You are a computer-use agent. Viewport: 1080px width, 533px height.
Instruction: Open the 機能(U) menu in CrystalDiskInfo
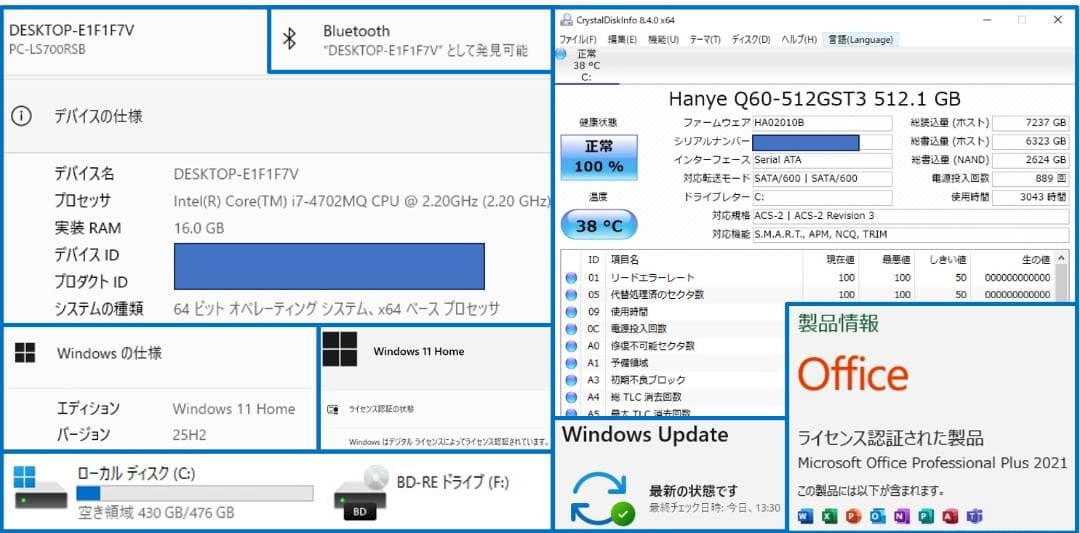click(x=663, y=40)
